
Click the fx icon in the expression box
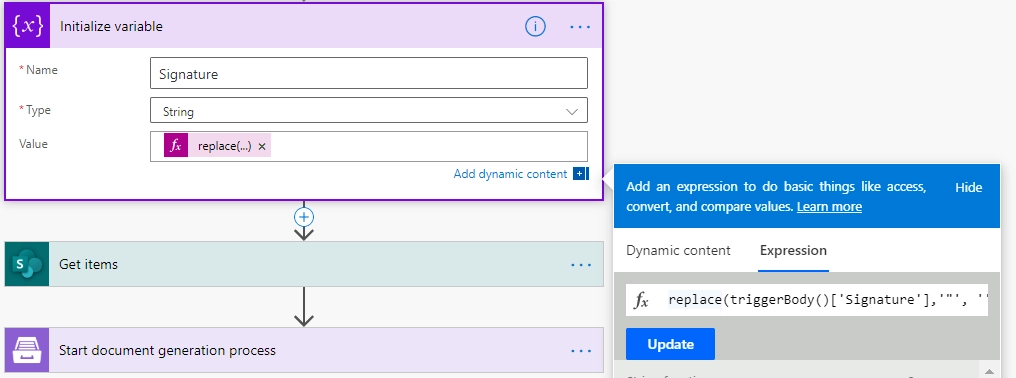pyautogui.click(x=641, y=300)
